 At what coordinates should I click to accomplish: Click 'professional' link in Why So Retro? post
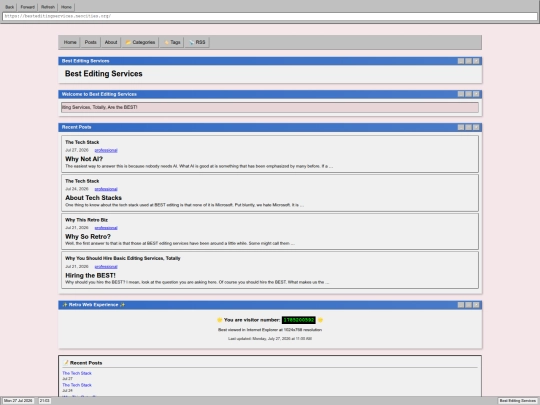coord(106,228)
